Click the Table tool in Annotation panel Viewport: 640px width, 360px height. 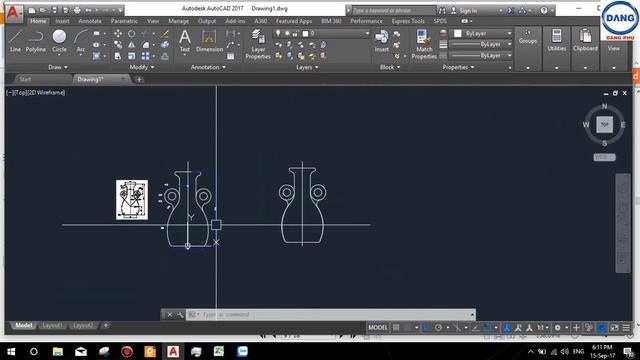231,56
